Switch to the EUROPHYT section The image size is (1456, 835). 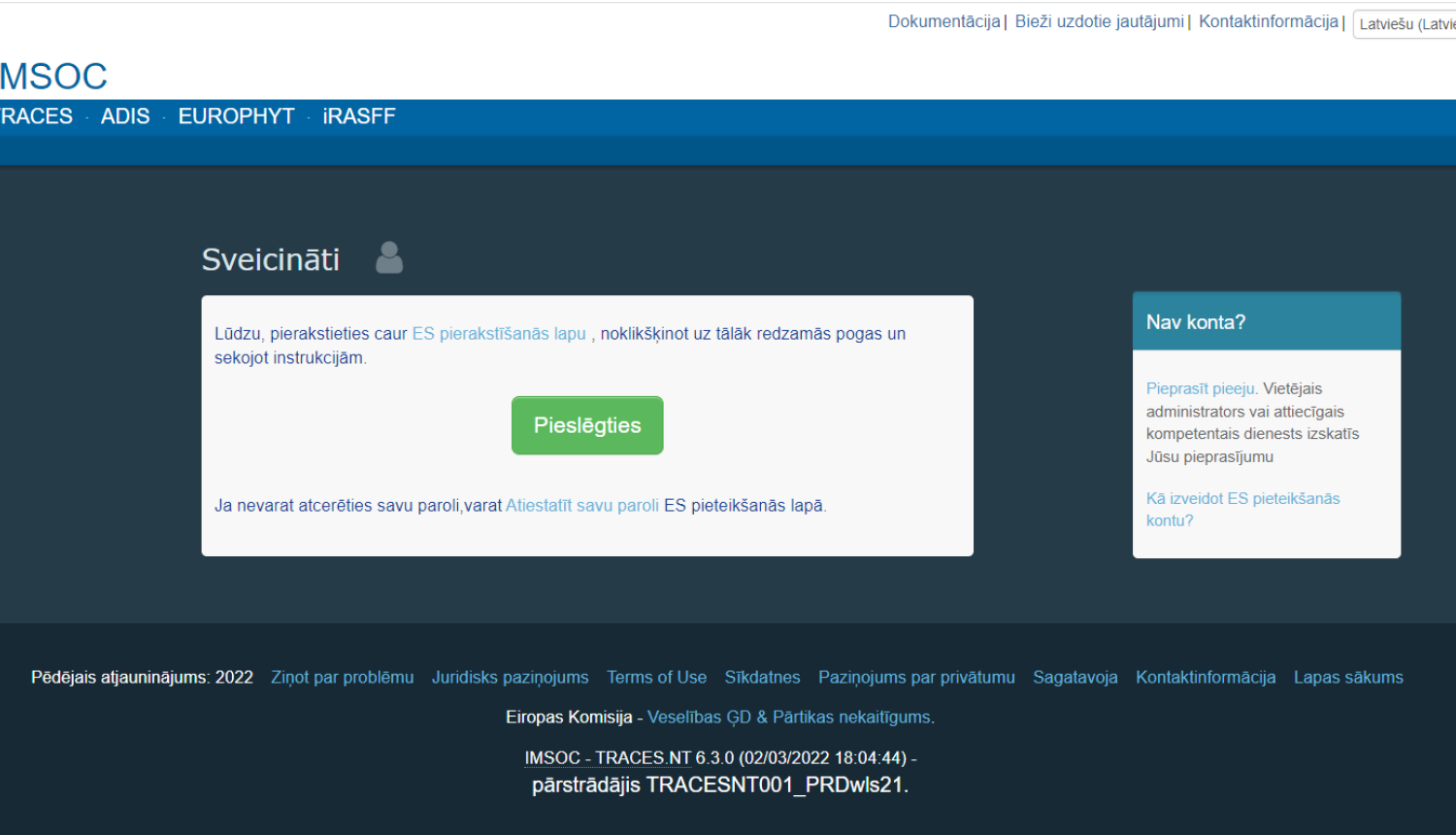tap(236, 117)
